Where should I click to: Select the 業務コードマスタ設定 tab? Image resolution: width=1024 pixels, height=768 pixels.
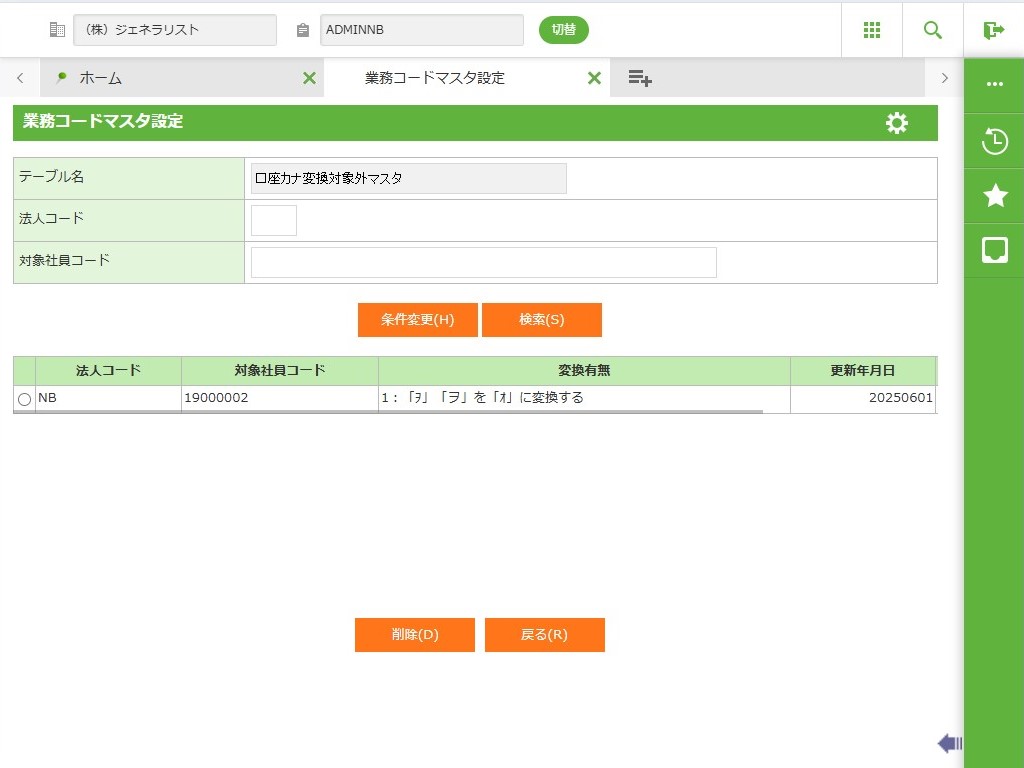pyautogui.click(x=435, y=78)
